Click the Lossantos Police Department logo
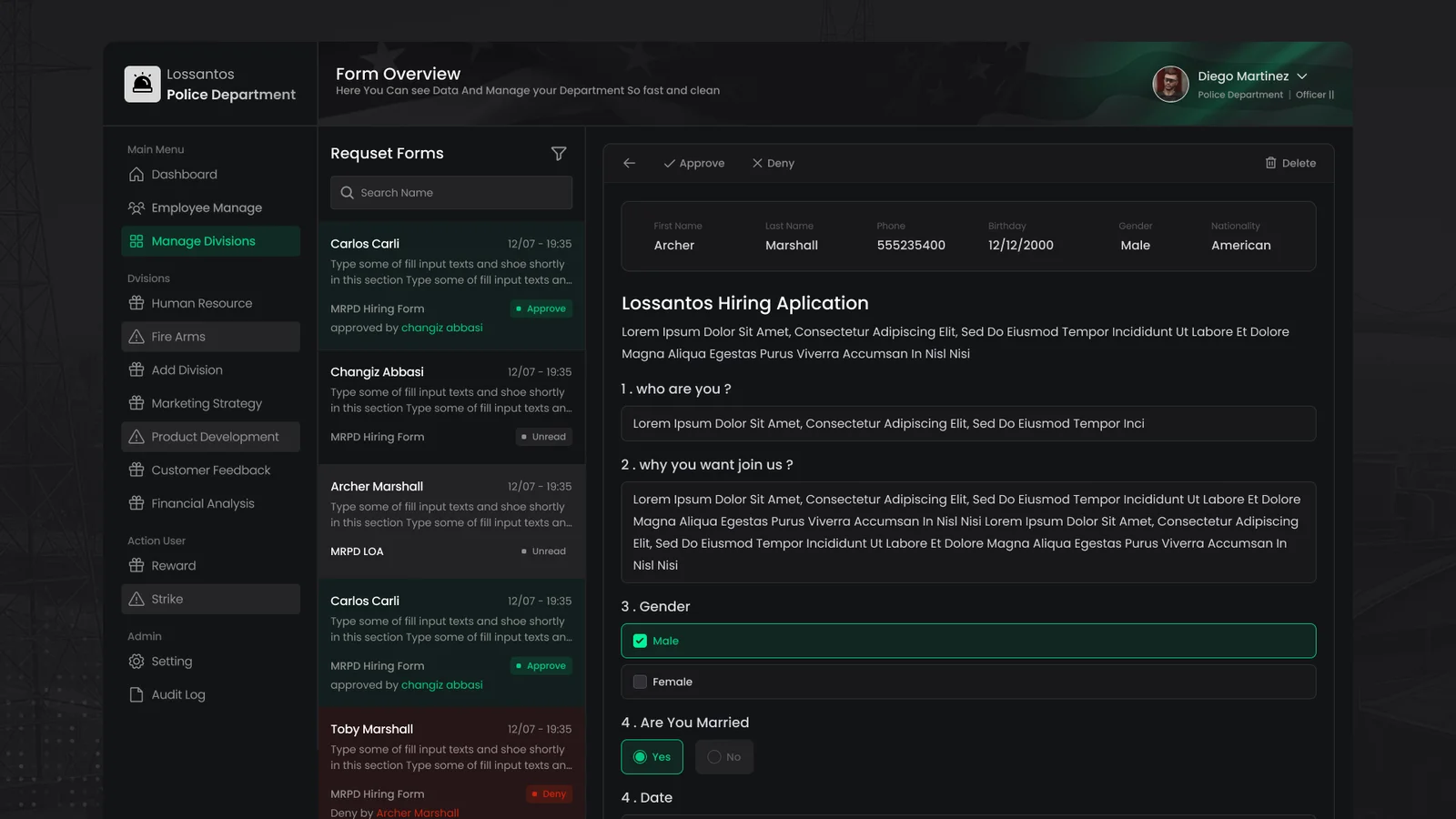1456x819 pixels. [143, 85]
